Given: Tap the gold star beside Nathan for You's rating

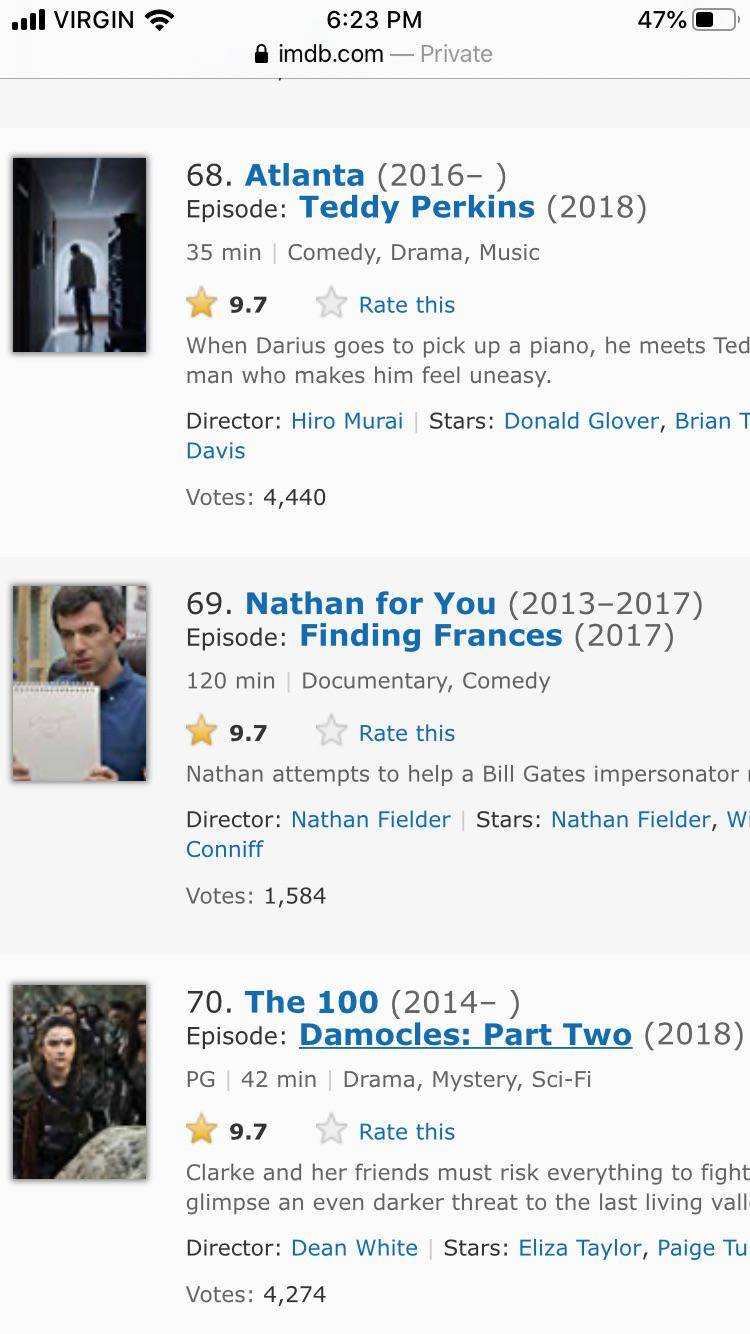Looking at the screenshot, I should (202, 731).
